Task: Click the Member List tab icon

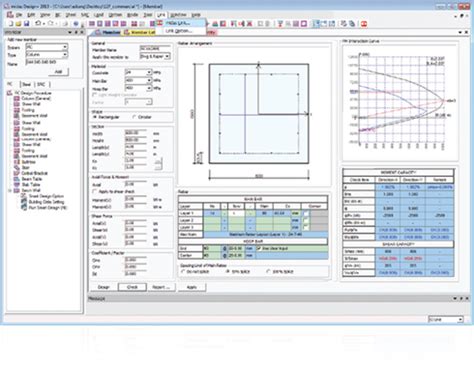Action: point(127,32)
